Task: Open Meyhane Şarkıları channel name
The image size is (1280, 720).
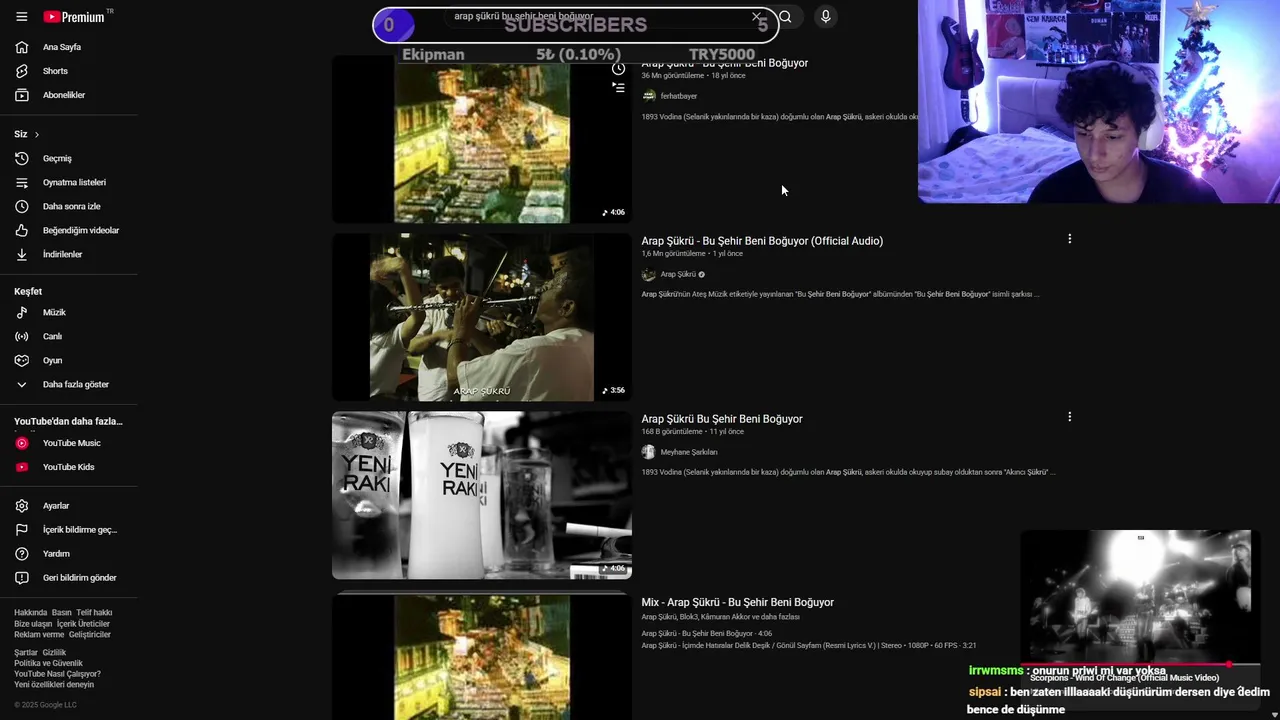Action: point(689,452)
